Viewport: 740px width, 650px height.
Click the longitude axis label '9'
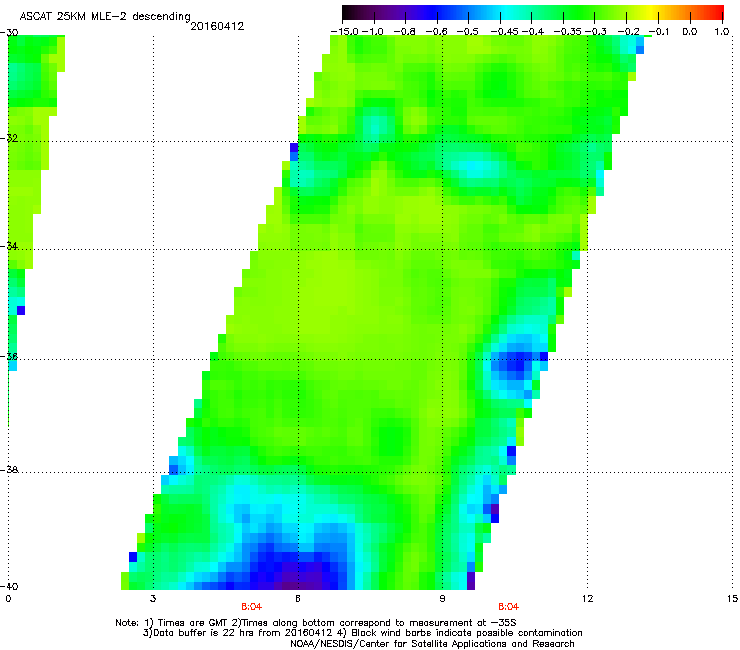coord(442,599)
